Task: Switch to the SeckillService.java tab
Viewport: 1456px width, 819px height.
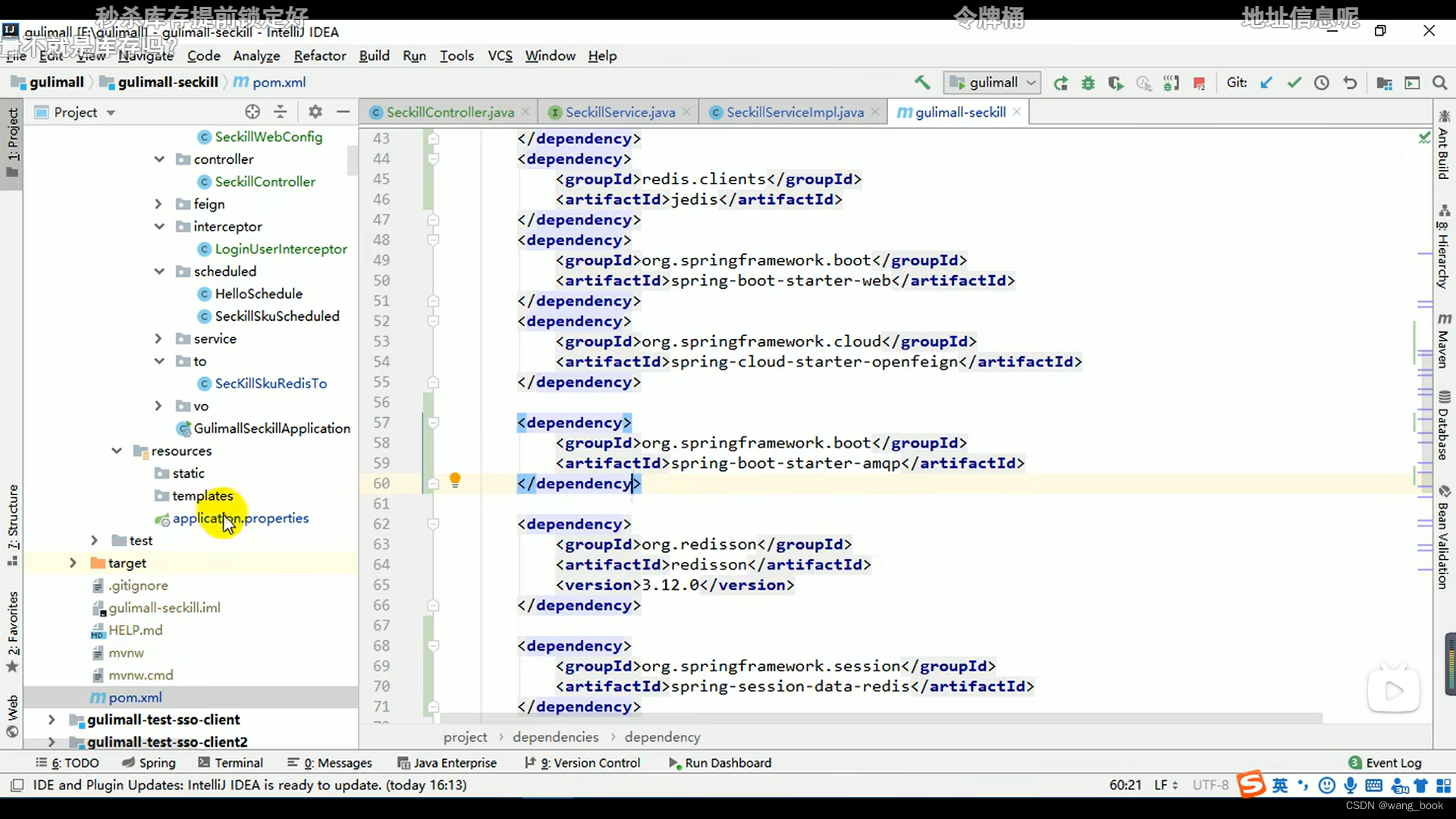Action: pyautogui.click(x=620, y=112)
